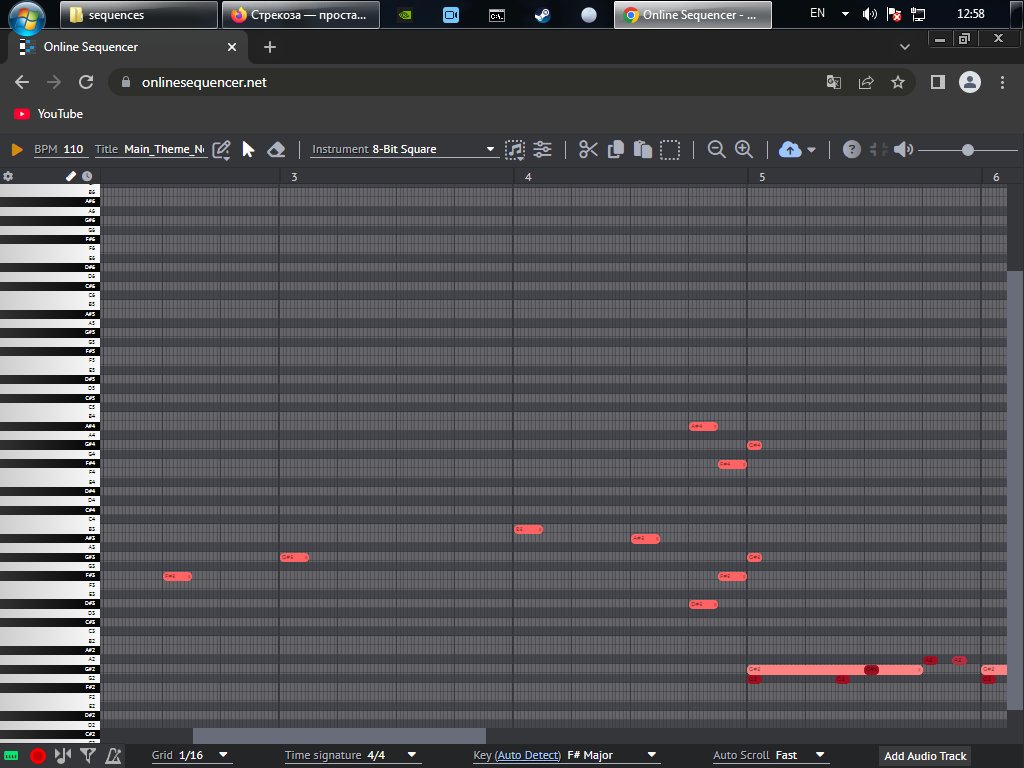Toggle the green MIDI keyboard icon
This screenshot has width=1024, height=768.
(x=11, y=756)
